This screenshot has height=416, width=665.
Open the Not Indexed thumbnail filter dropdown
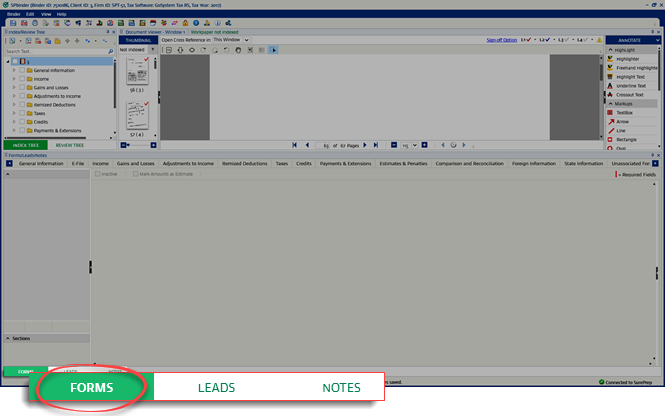point(153,50)
